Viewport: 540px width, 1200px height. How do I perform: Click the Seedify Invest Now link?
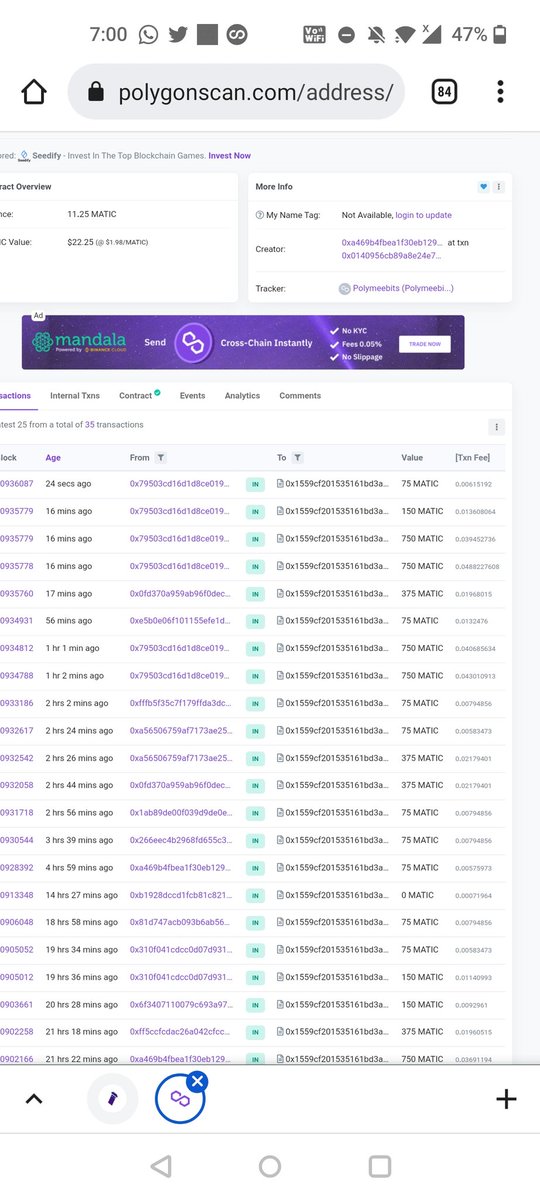230,156
